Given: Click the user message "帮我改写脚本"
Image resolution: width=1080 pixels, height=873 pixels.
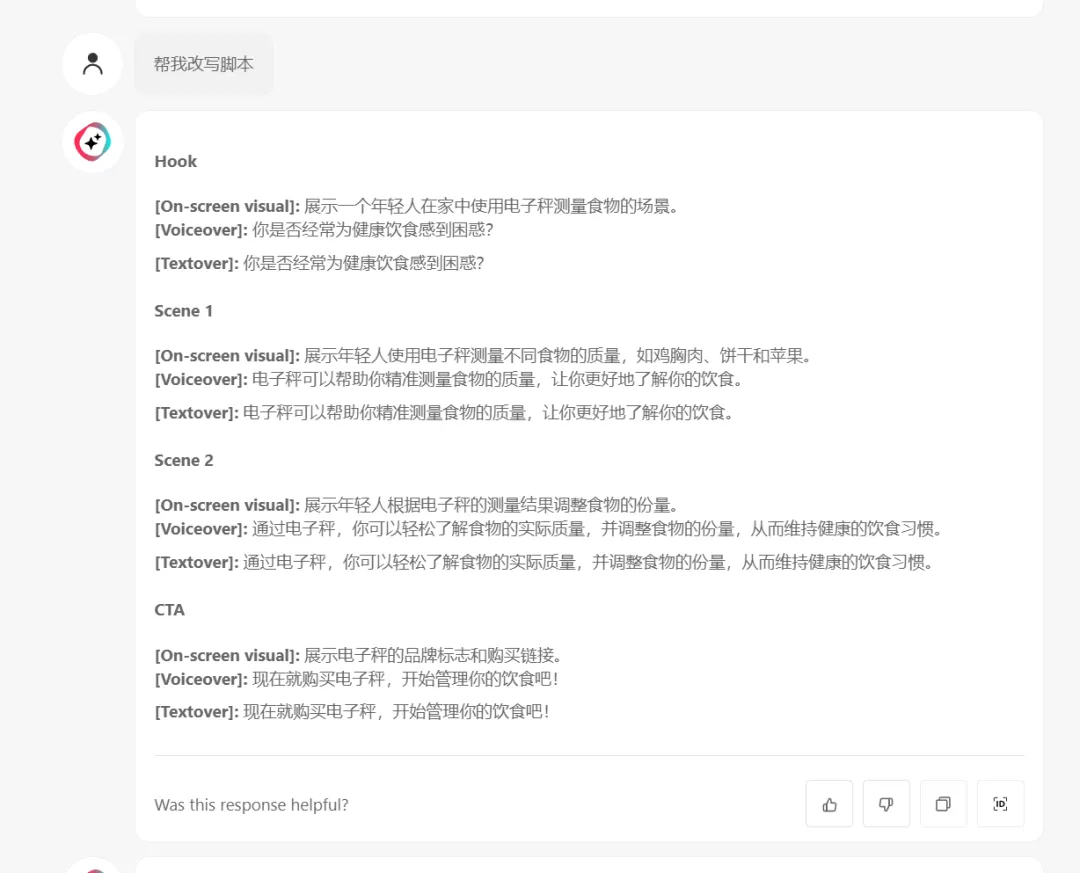Looking at the screenshot, I should point(204,64).
